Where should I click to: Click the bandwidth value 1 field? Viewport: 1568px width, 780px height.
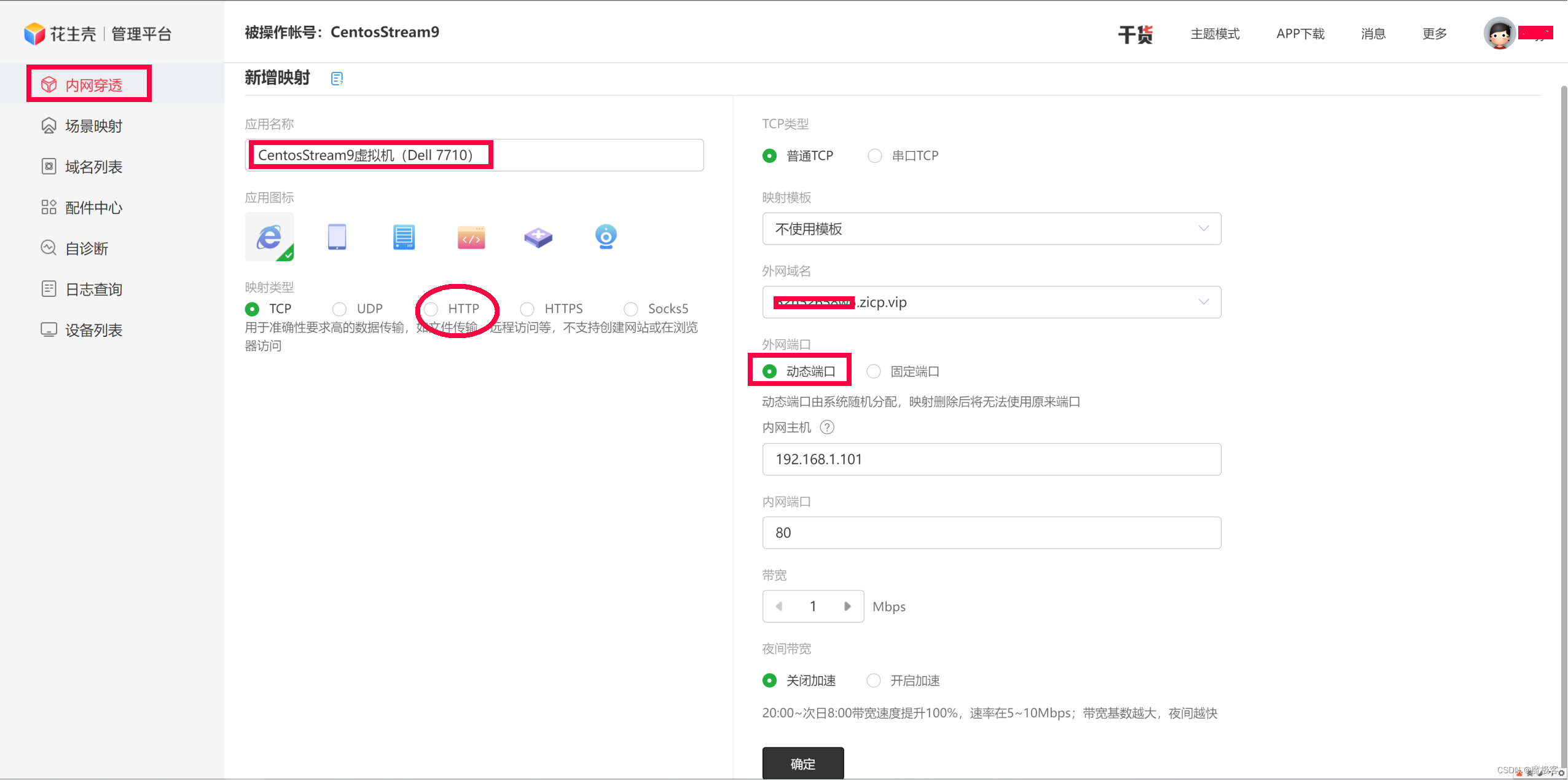point(813,606)
